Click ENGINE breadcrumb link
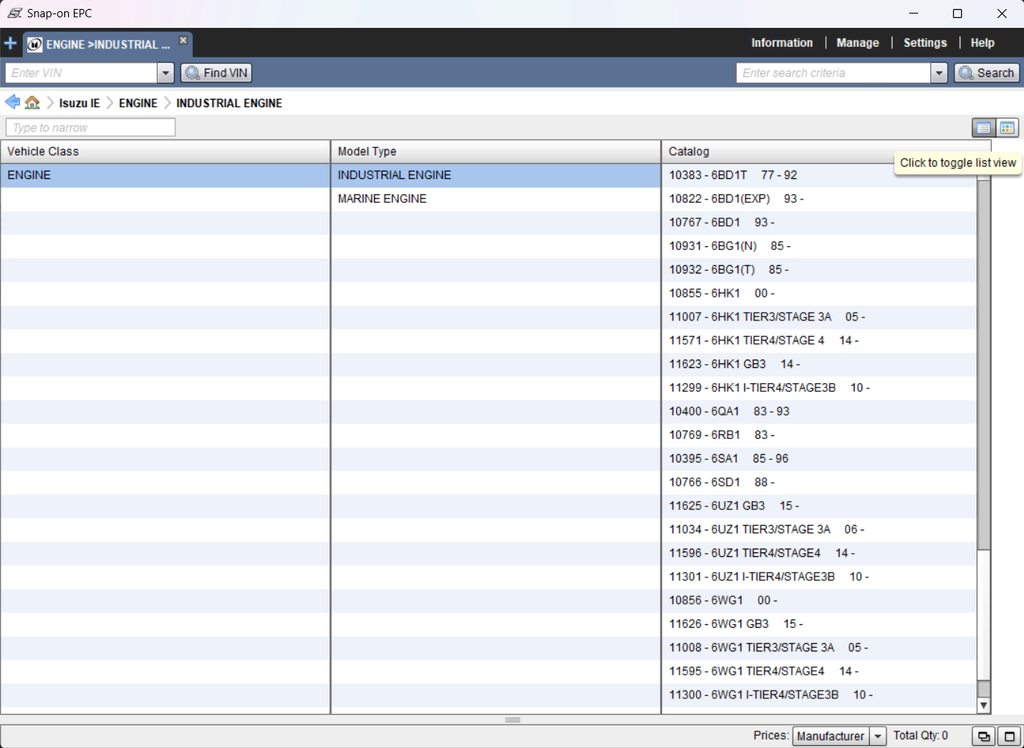Image resolution: width=1024 pixels, height=748 pixels. [138, 103]
